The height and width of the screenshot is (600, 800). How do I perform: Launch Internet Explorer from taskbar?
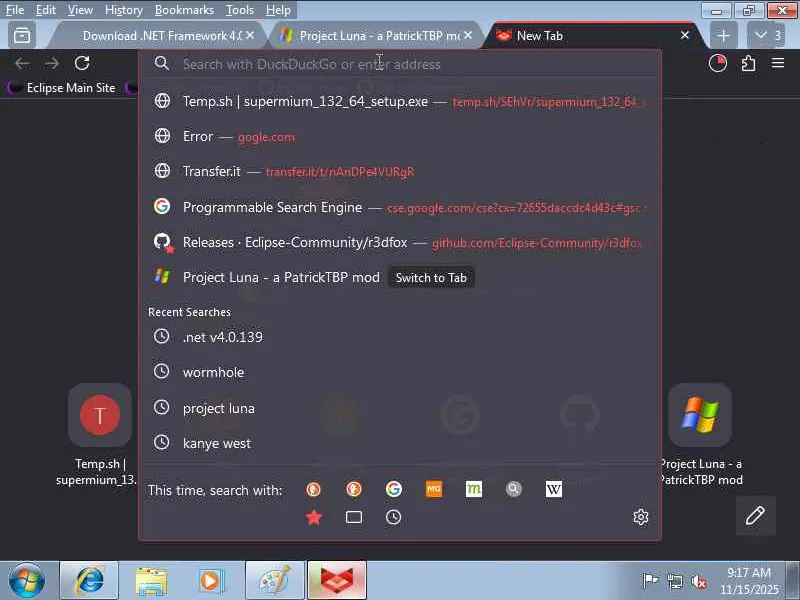pyautogui.click(x=89, y=581)
